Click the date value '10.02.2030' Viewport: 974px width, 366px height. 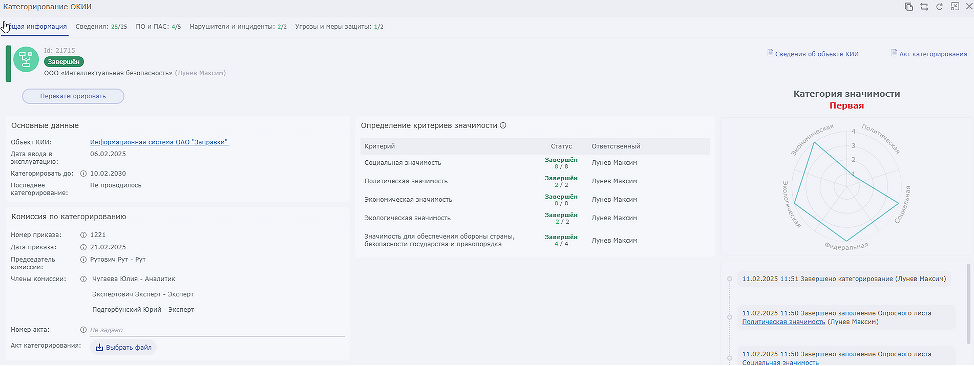point(108,173)
